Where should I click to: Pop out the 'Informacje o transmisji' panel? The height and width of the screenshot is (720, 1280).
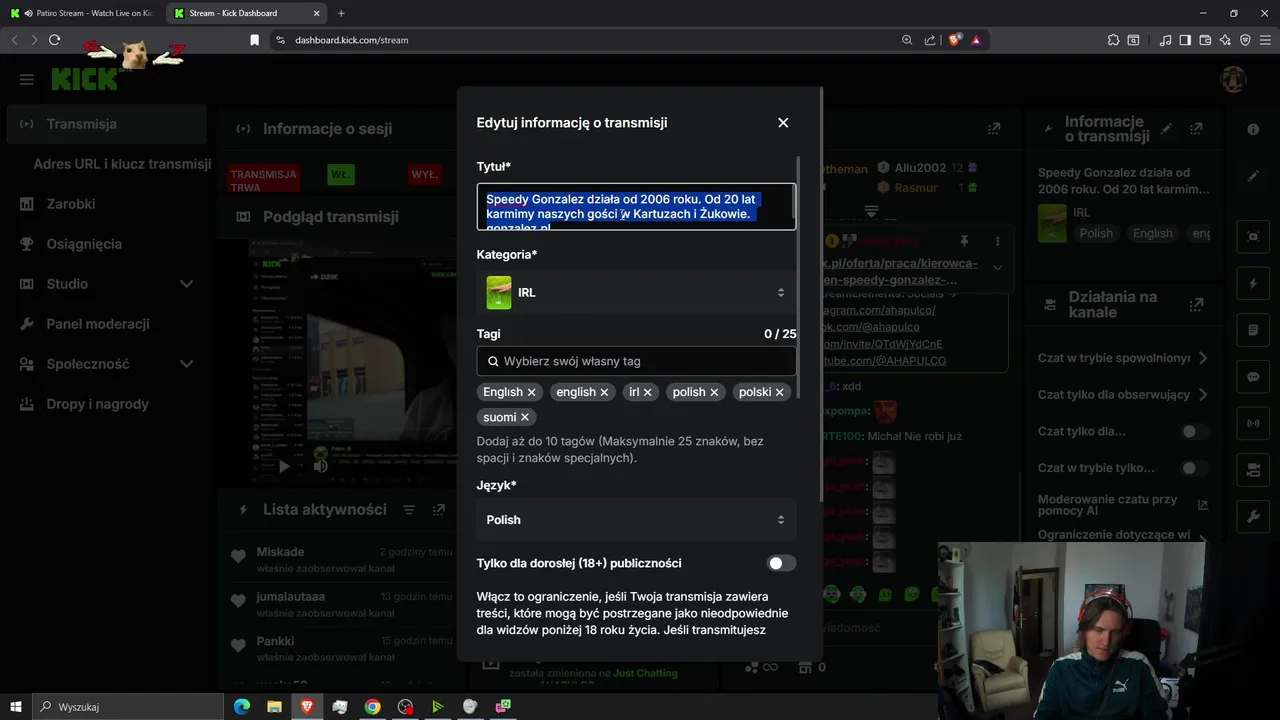tap(1196, 129)
